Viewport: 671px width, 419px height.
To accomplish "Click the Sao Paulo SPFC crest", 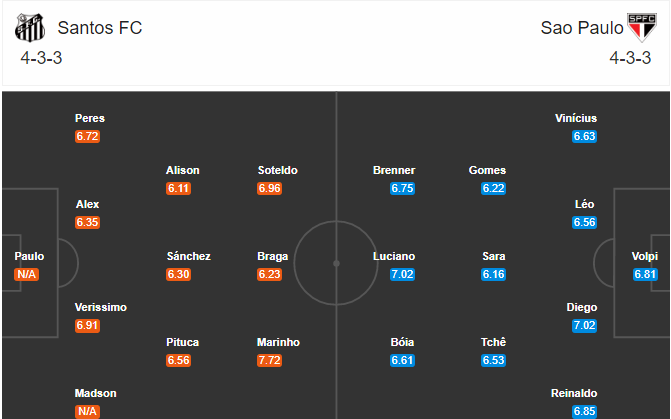I will [x=641, y=27].
